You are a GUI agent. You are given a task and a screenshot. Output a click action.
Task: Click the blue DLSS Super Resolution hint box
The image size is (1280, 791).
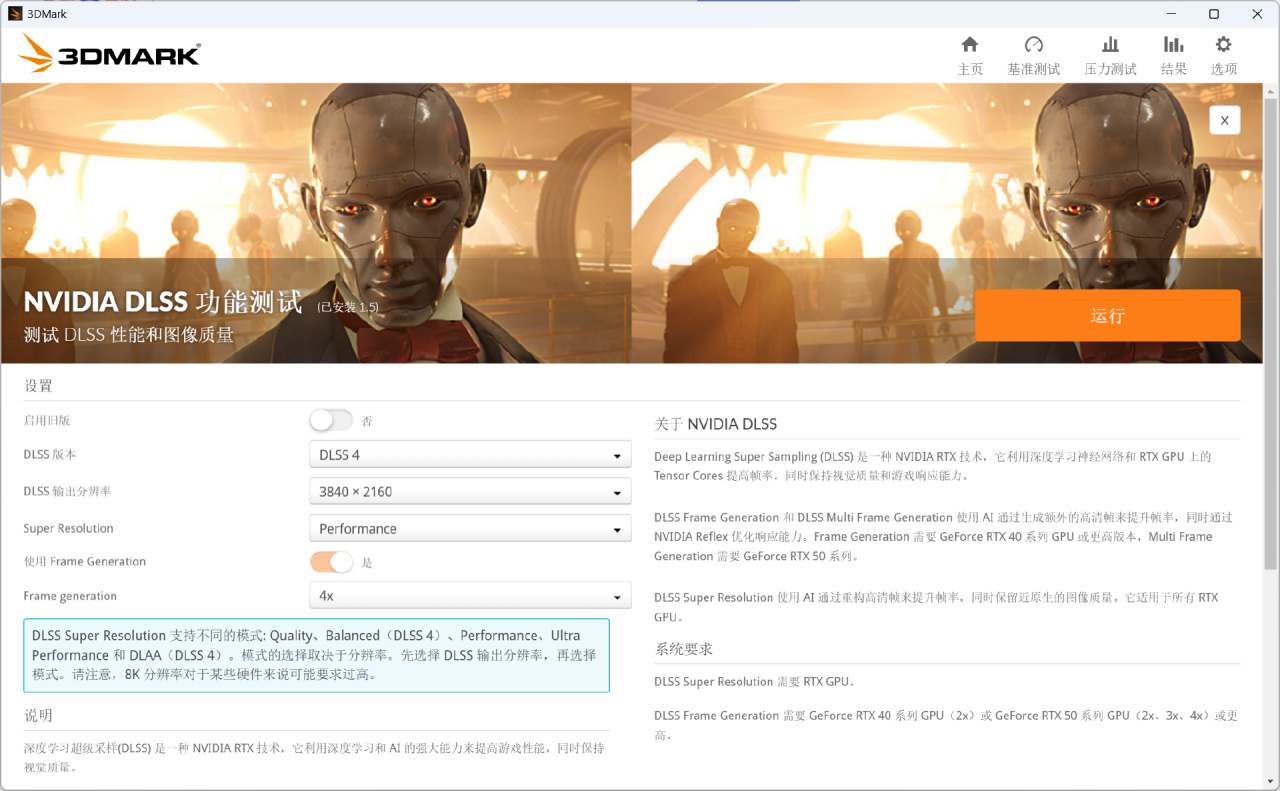tap(316, 655)
